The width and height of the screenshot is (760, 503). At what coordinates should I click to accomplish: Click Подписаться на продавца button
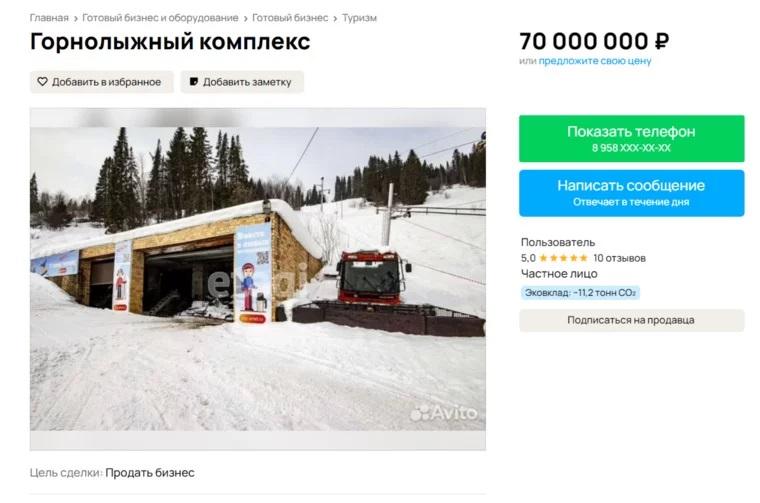631,320
